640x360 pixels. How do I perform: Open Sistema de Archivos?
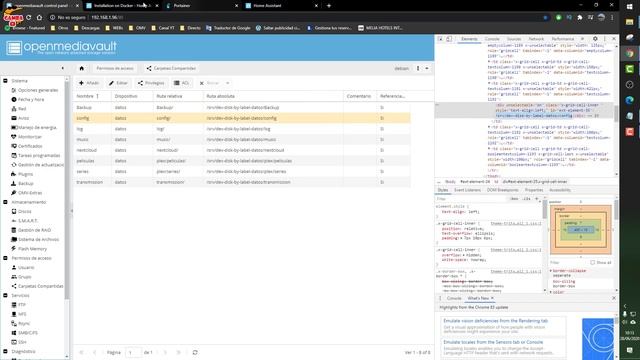pos(38,240)
